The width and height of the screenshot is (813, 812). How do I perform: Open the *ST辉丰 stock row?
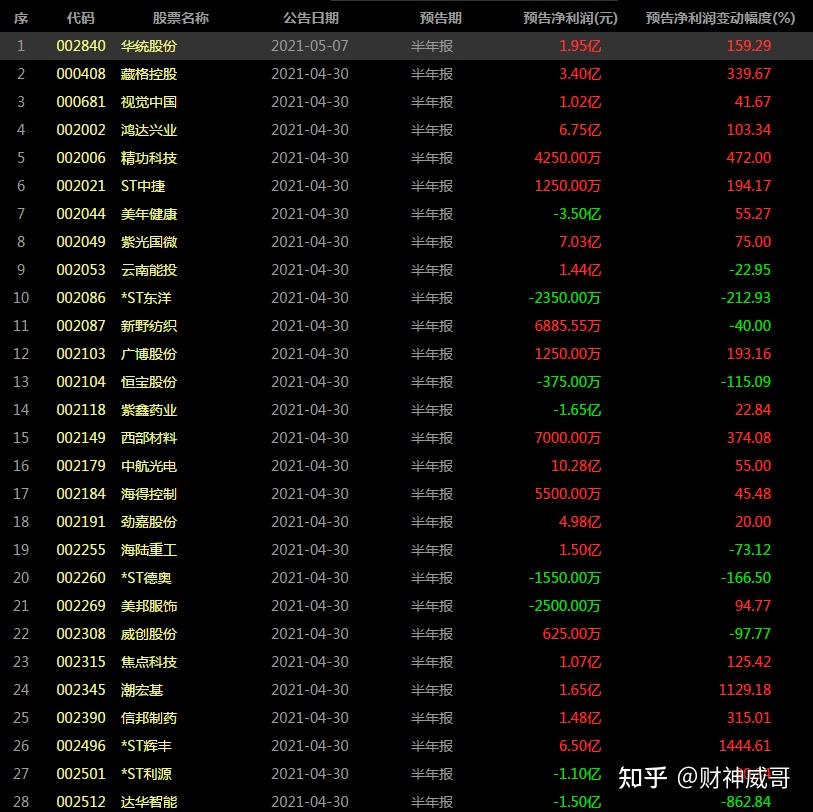406,746
